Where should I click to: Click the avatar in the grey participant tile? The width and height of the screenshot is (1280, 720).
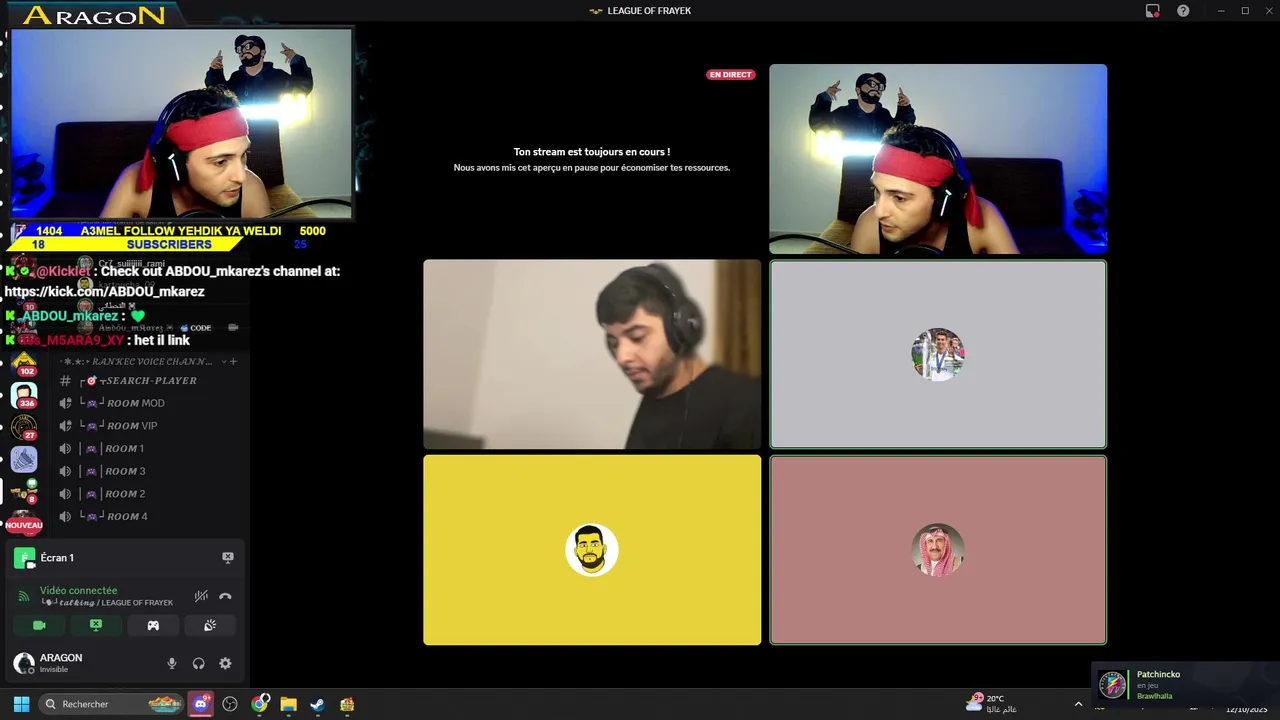point(938,354)
